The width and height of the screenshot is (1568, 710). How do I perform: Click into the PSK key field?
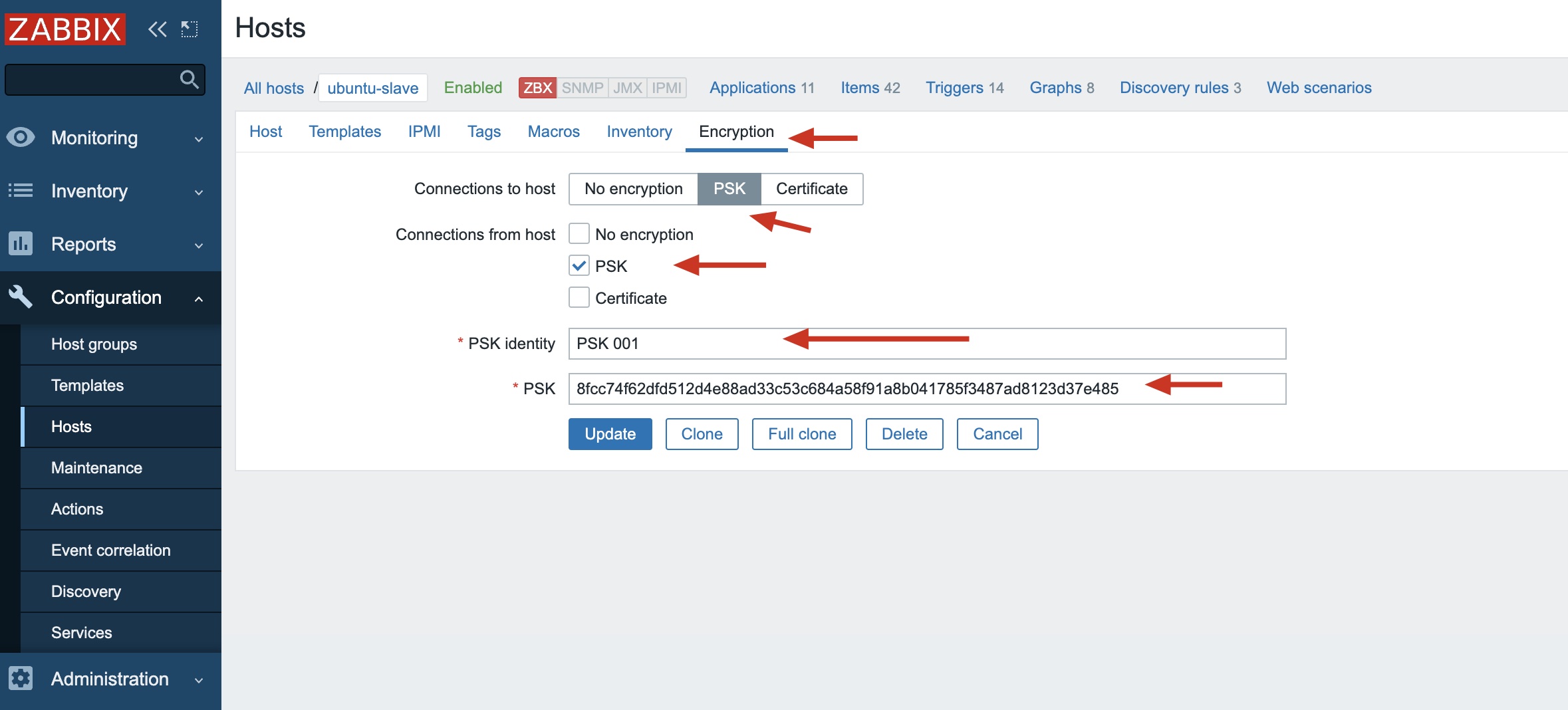click(x=927, y=389)
